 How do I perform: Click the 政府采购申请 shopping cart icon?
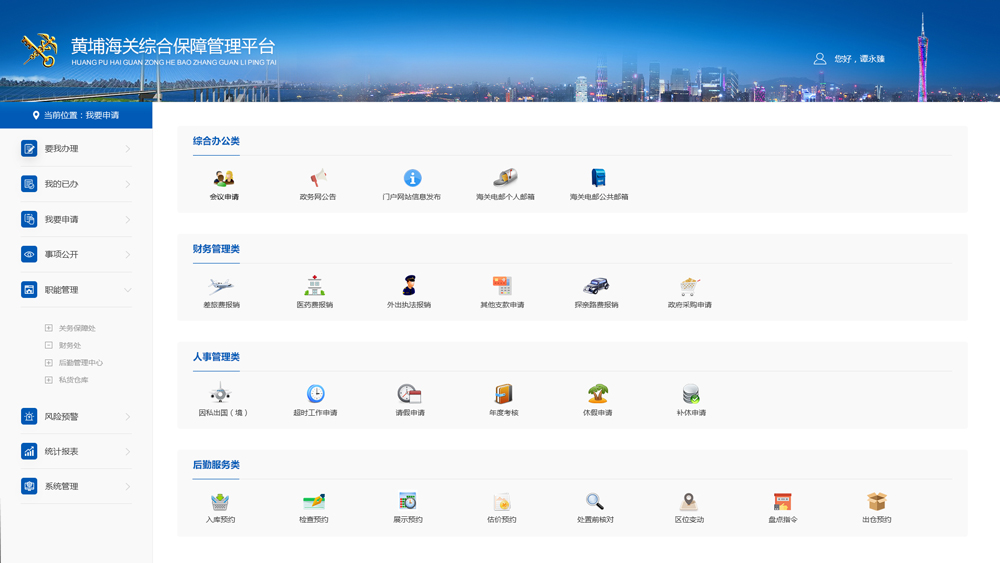[690, 287]
